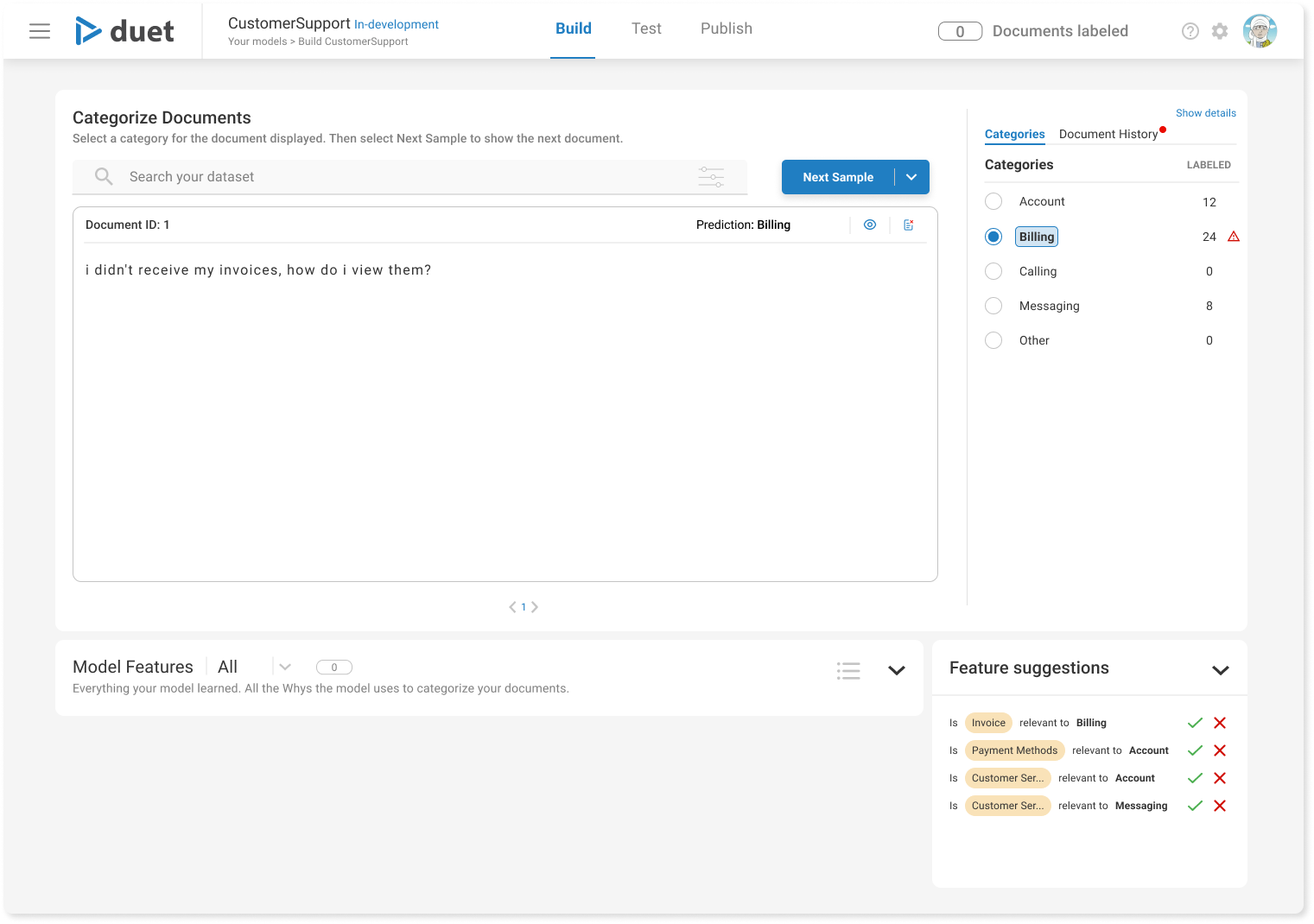Select the Calling category radio button
This screenshot has height=924, width=1314.
[x=993, y=271]
